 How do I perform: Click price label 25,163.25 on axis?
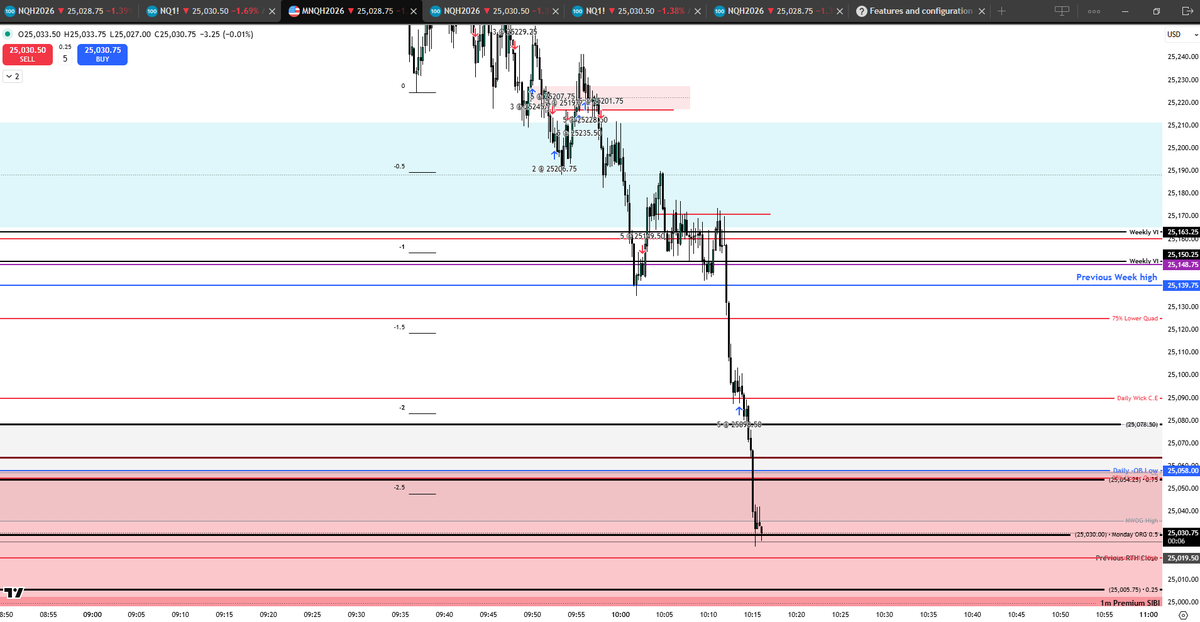[1181, 232]
